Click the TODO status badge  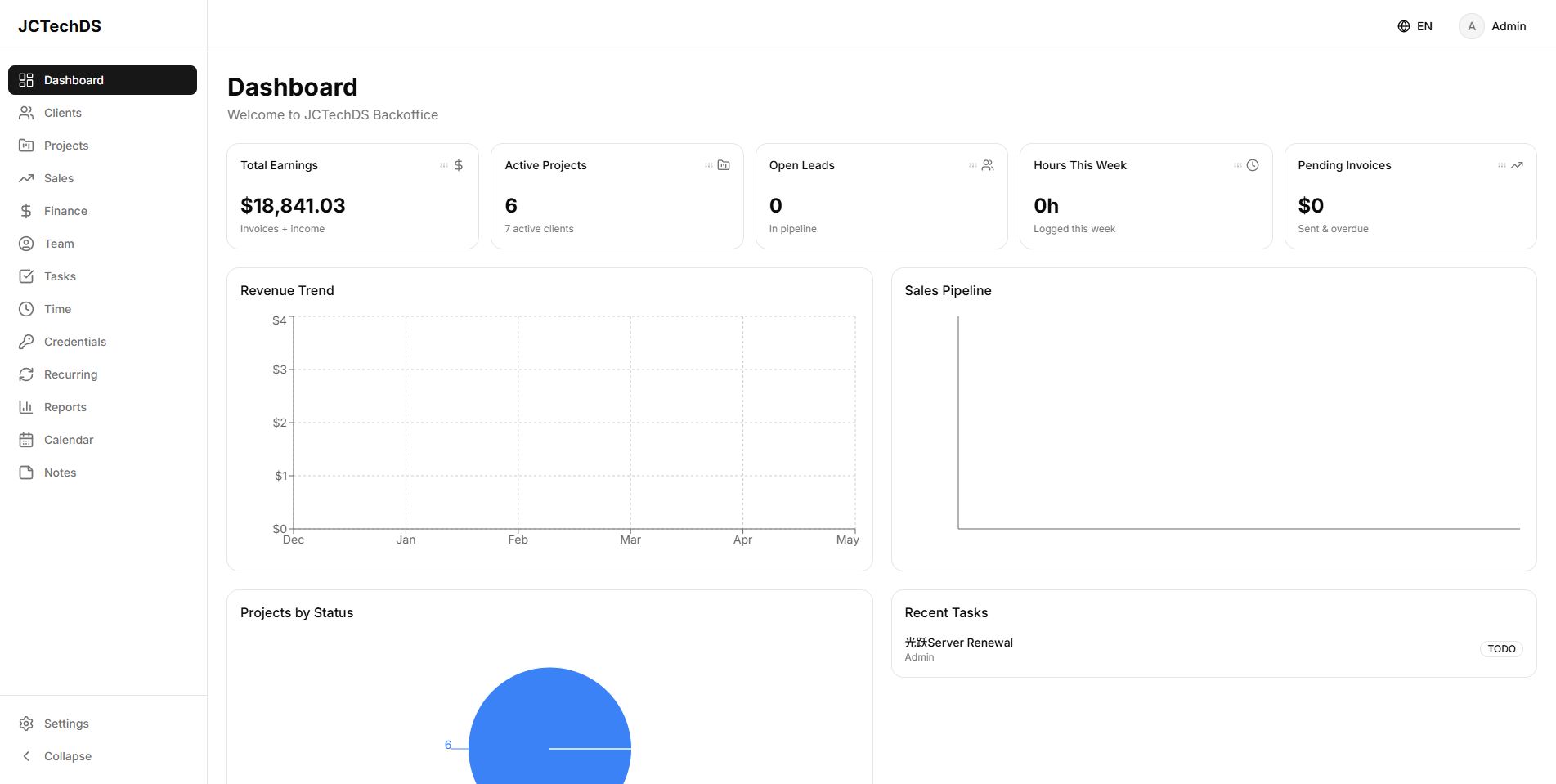pos(1501,649)
